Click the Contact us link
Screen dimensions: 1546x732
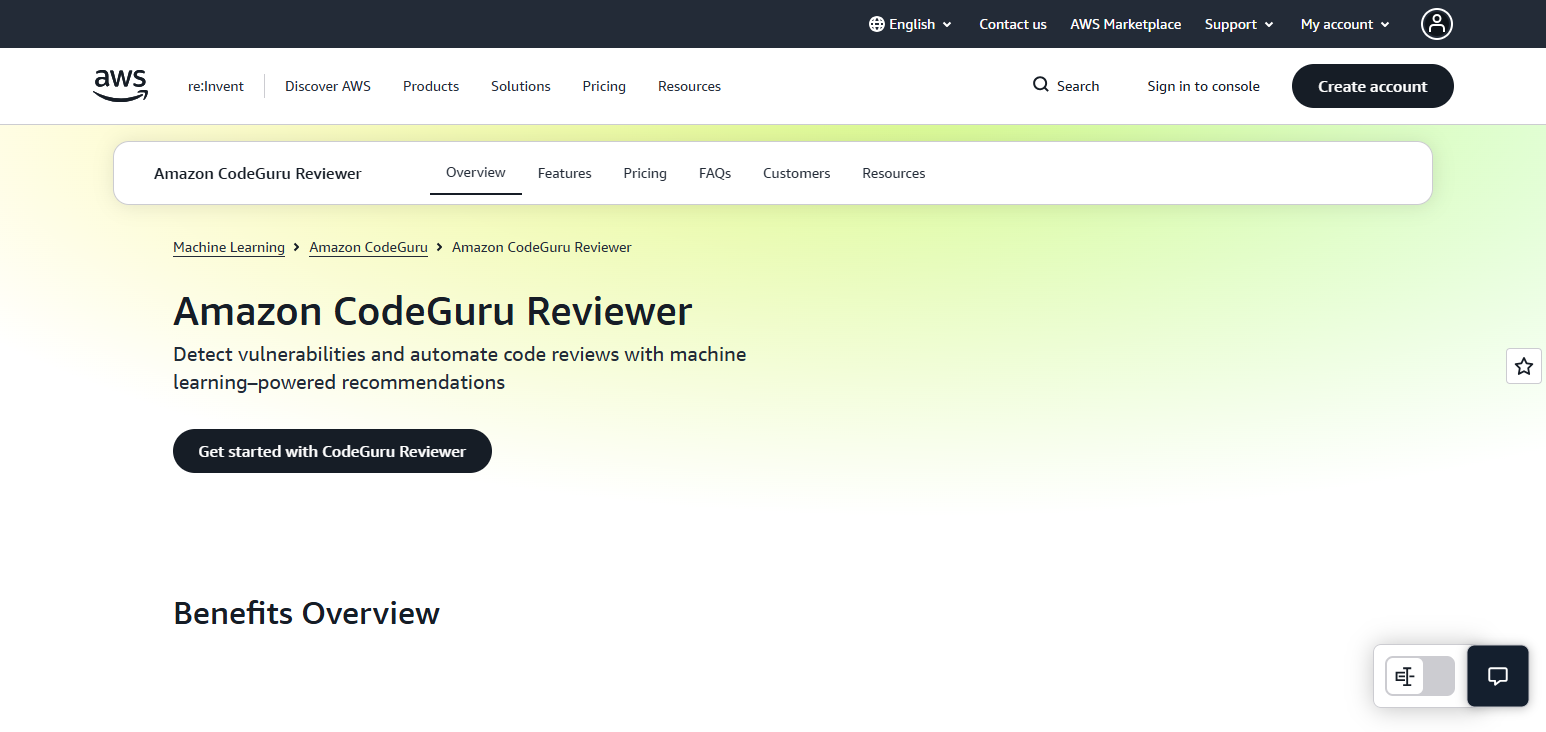point(1013,24)
